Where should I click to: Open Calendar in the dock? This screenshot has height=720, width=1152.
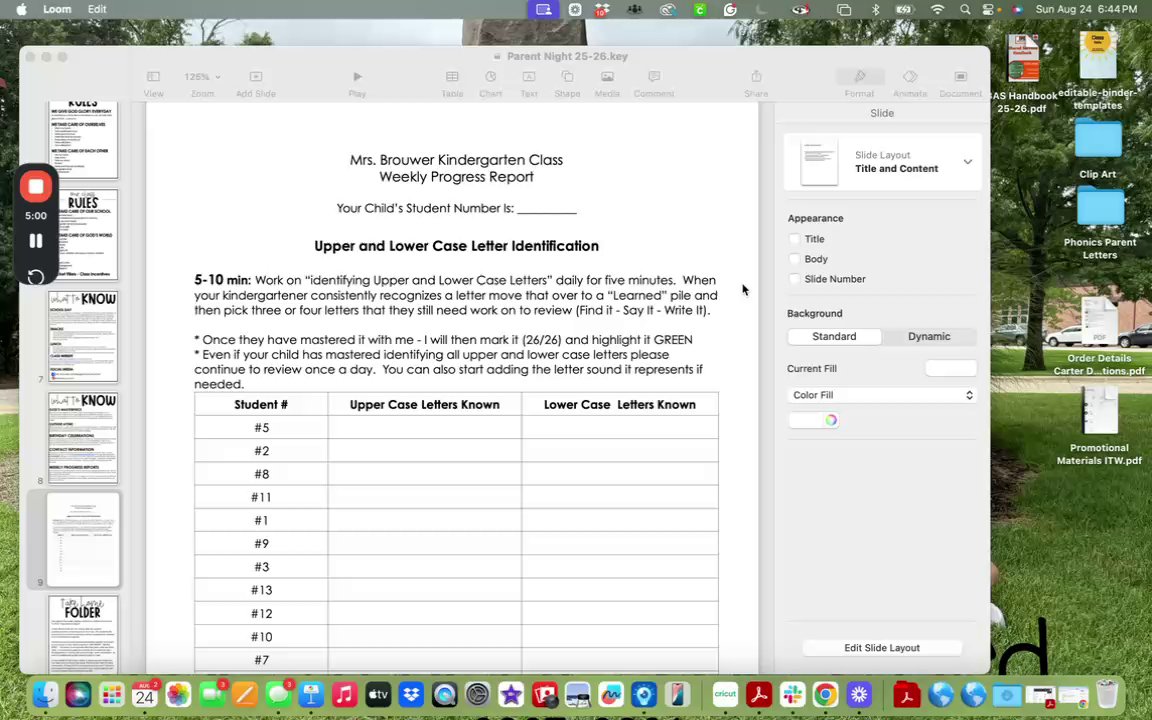click(x=145, y=694)
